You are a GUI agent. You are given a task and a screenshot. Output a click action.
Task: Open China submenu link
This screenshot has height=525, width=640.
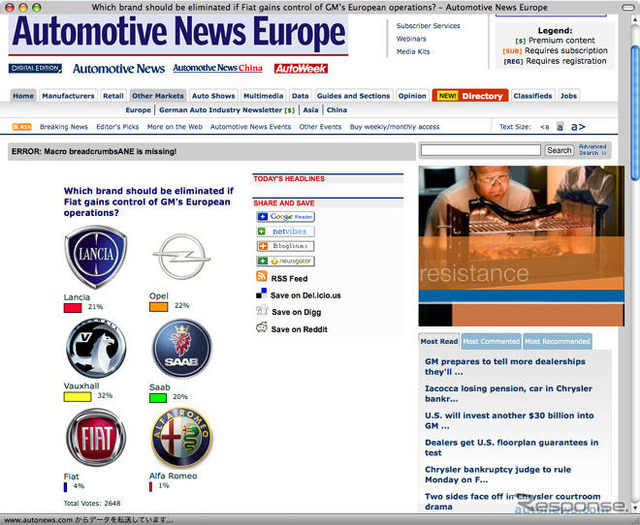point(337,110)
